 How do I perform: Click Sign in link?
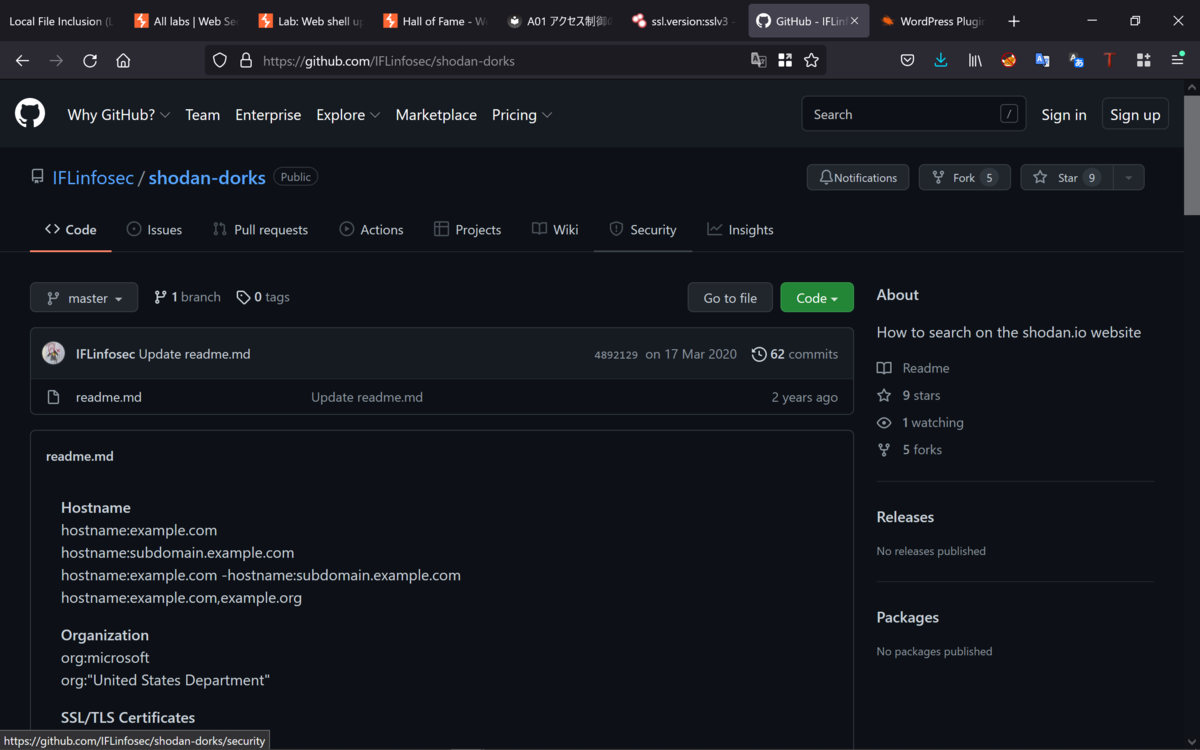[x=1063, y=114]
